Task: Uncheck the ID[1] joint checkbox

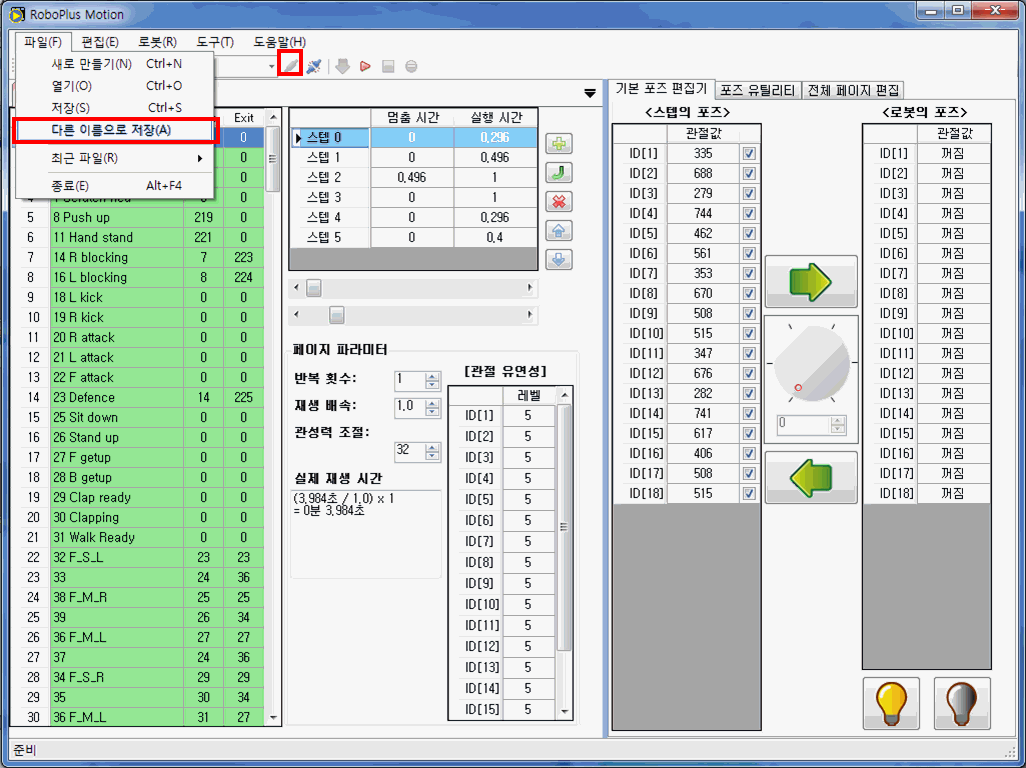Action: pos(749,154)
